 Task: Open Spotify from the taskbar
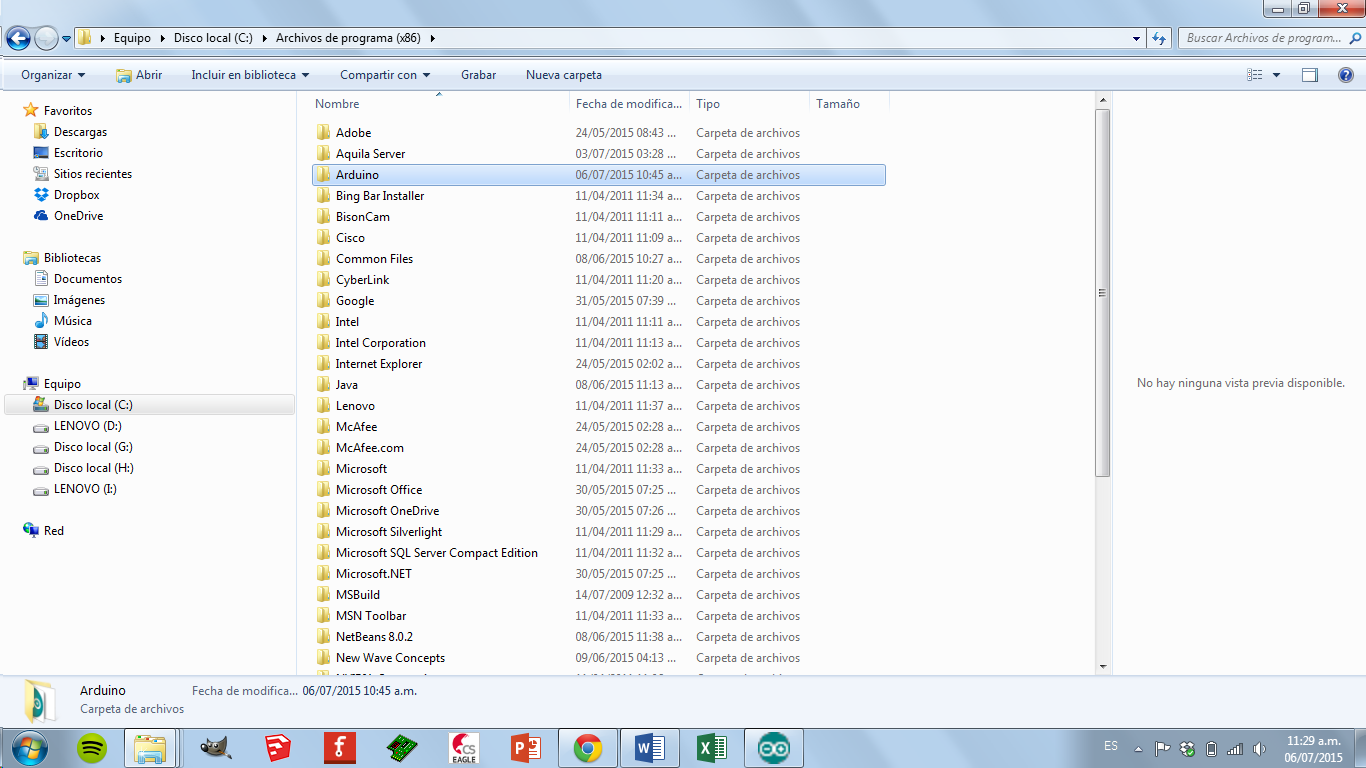[x=92, y=748]
